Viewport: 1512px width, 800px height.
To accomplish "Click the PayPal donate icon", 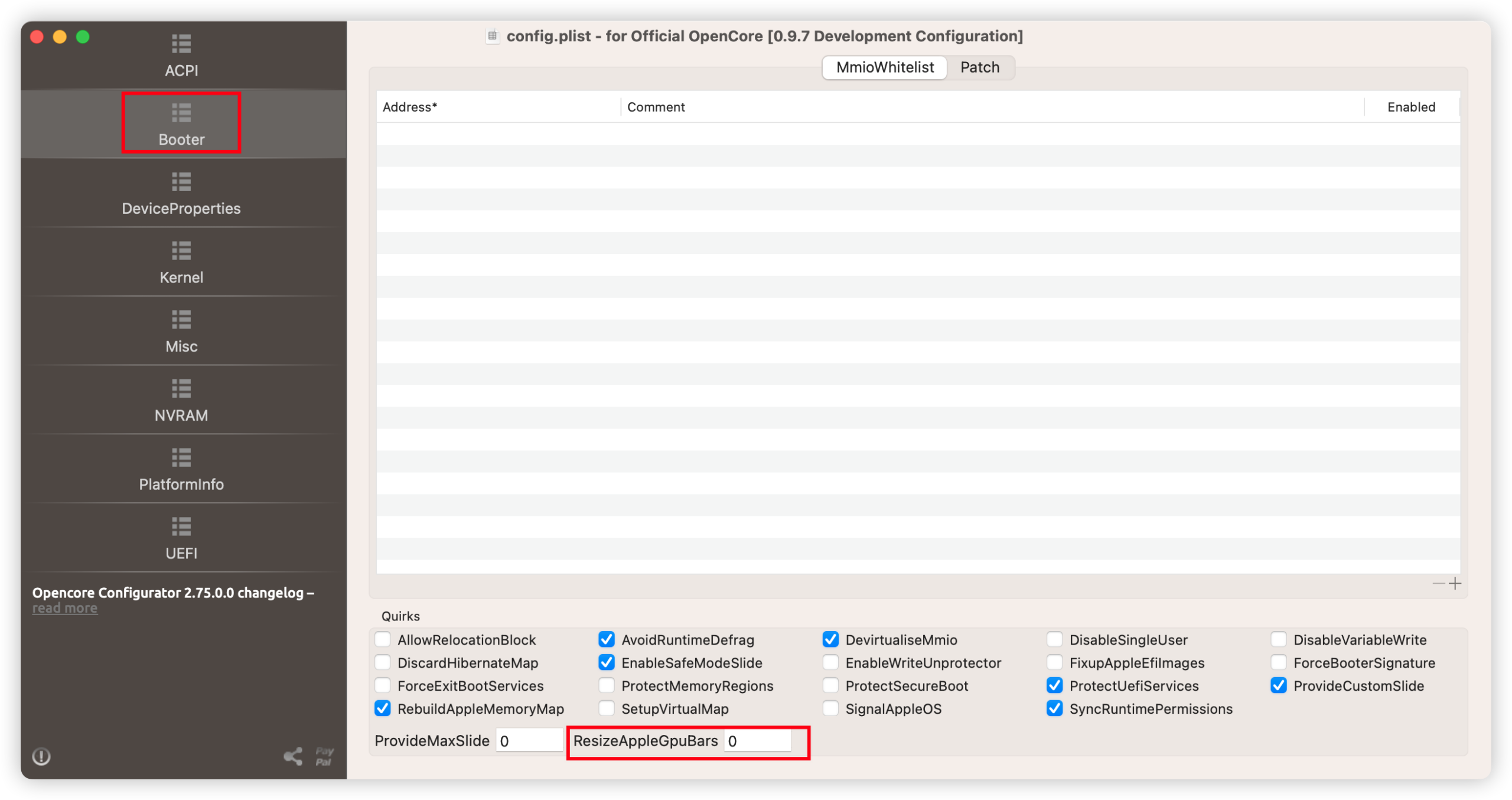I will pos(324,756).
